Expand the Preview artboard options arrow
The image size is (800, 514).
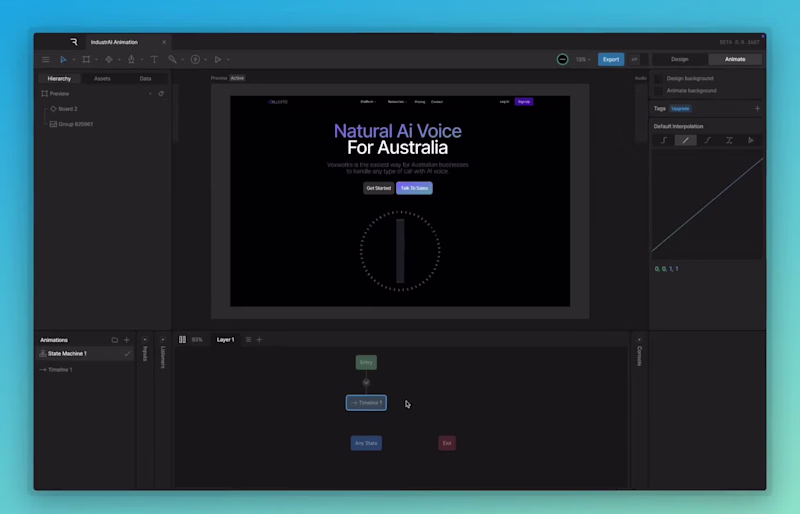pos(150,94)
